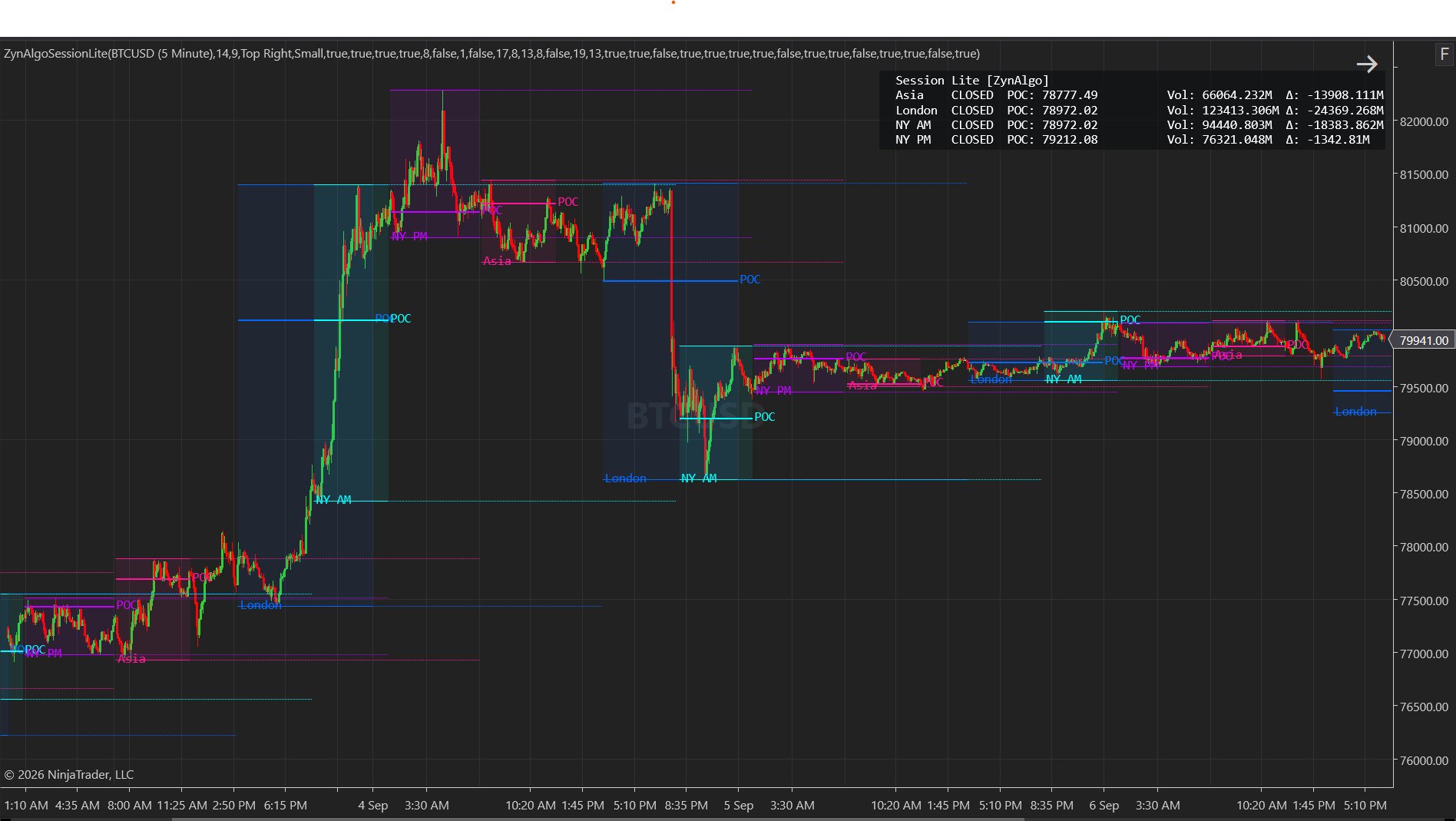Click the 6 Sep date label
Viewport: 1456px width, 821px height.
[x=1104, y=806]
